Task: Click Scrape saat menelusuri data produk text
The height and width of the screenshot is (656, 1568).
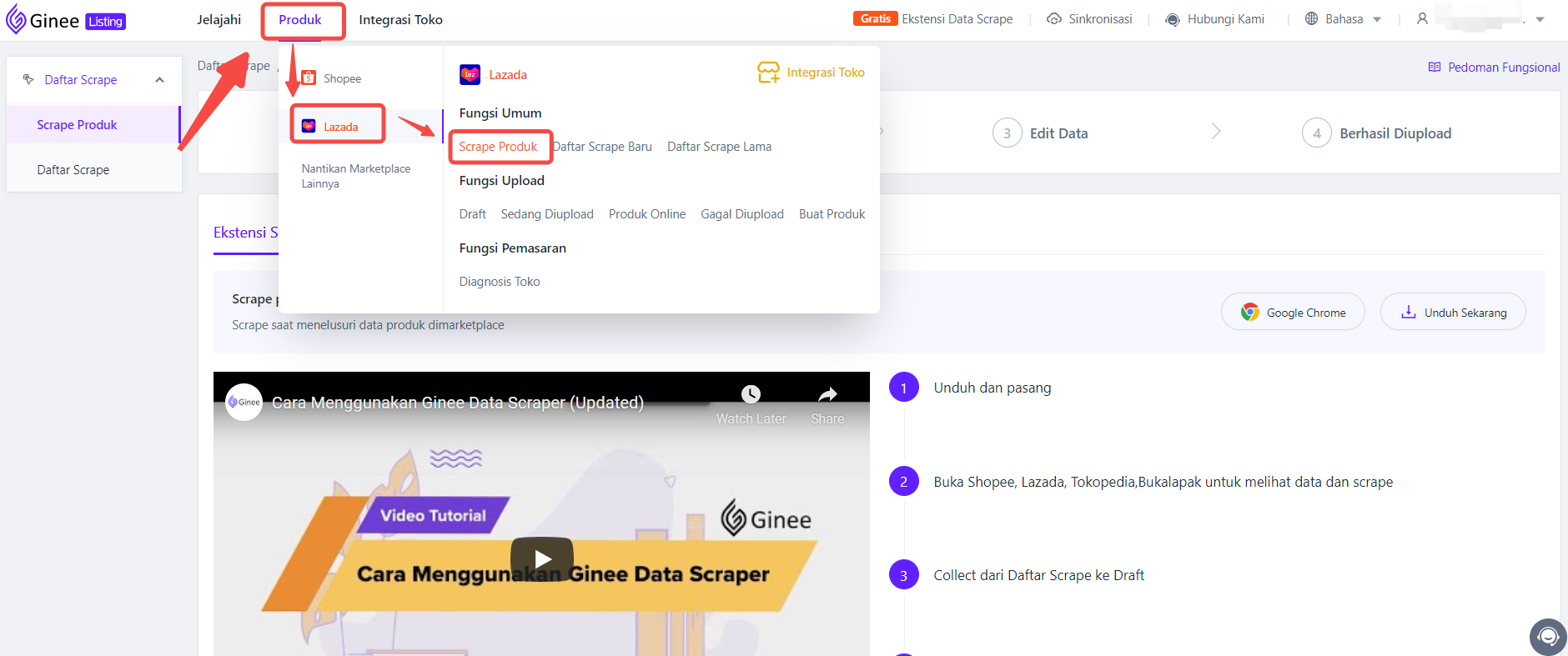Action: 368,325
